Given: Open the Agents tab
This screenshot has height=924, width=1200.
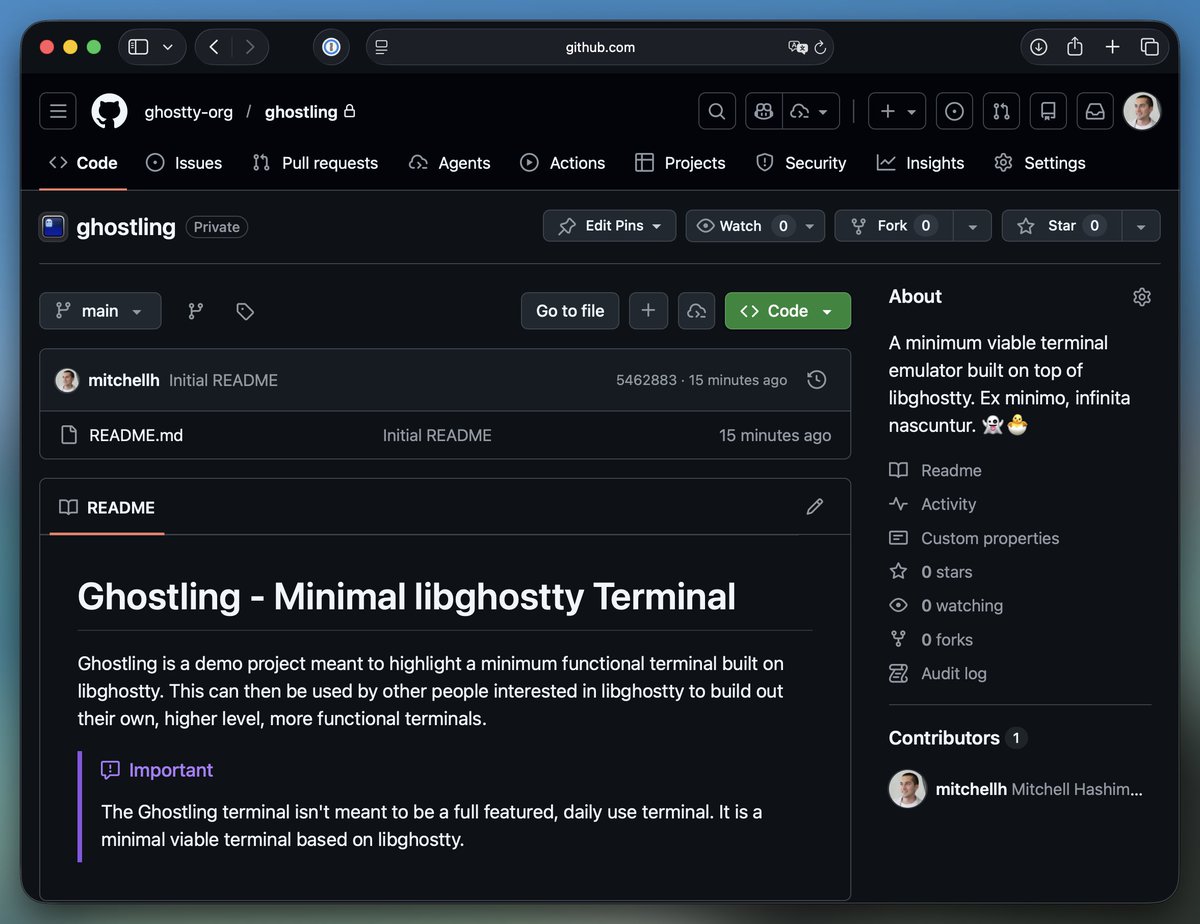Looking at the screenshot, I should (450, 163).
